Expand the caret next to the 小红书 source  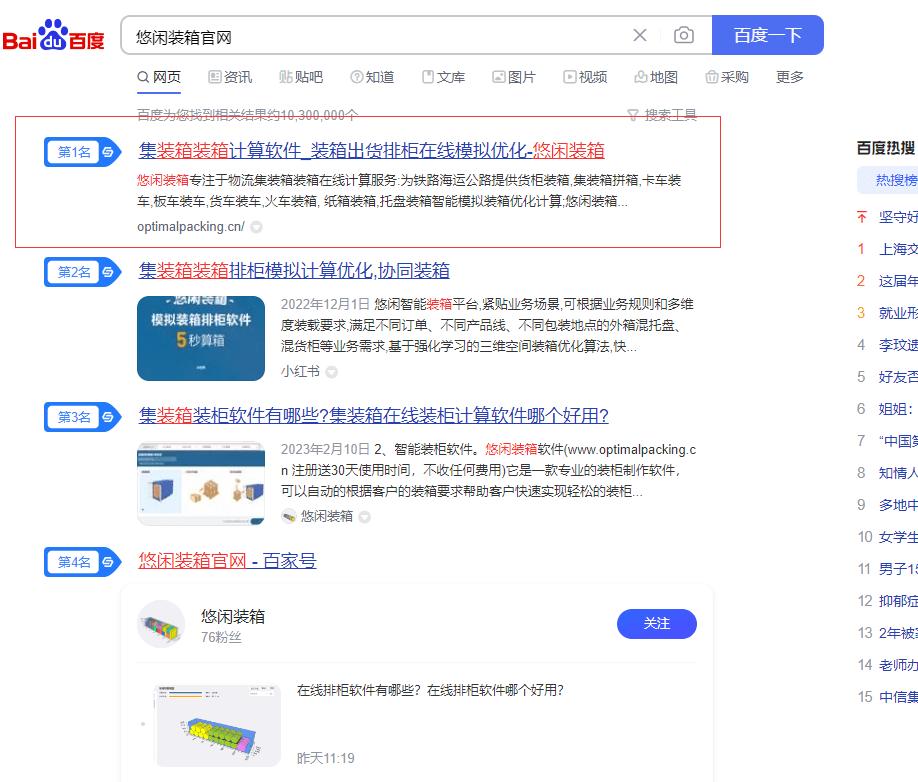[331, 371]
